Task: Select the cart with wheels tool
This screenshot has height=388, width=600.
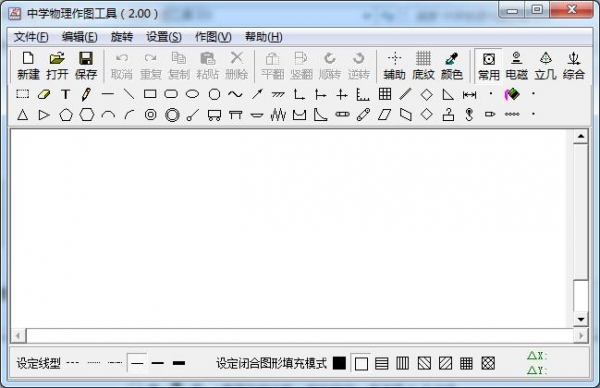Action: coord(214,115)
